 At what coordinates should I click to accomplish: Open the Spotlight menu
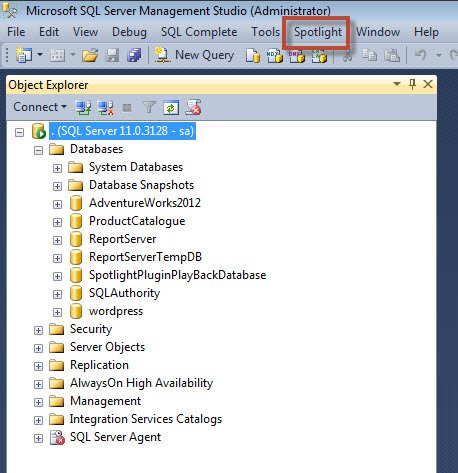(x=318, y=32)
